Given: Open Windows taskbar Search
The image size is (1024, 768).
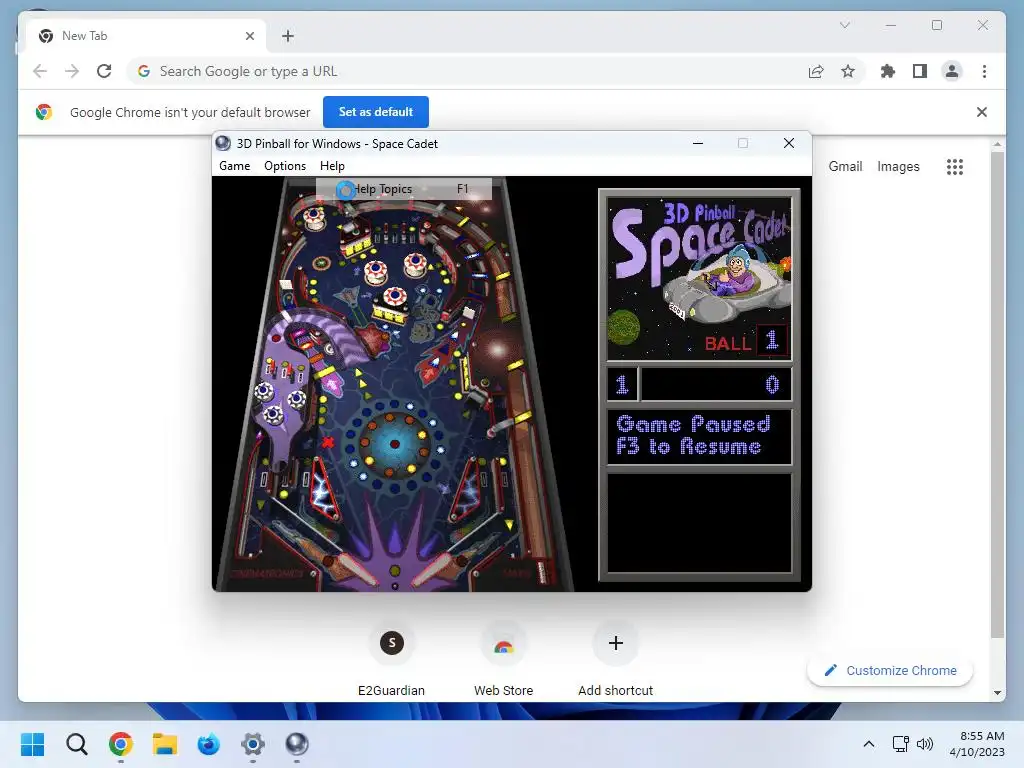Looking at the screenshot, I should 76,744.
